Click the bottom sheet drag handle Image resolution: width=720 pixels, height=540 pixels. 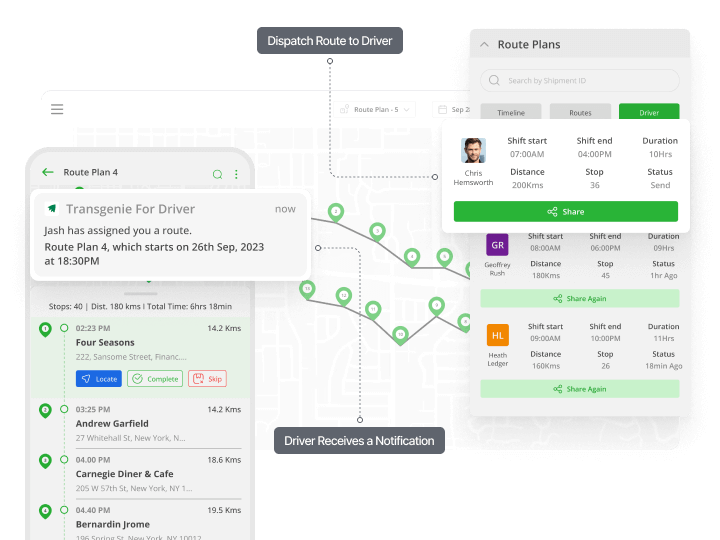pos(141,294)
